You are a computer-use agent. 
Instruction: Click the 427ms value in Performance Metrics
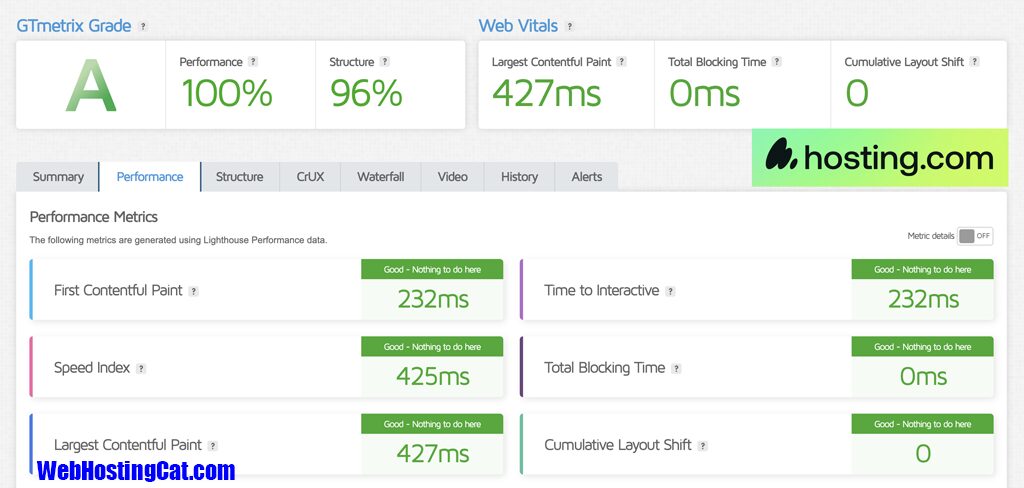pos(433,453)
